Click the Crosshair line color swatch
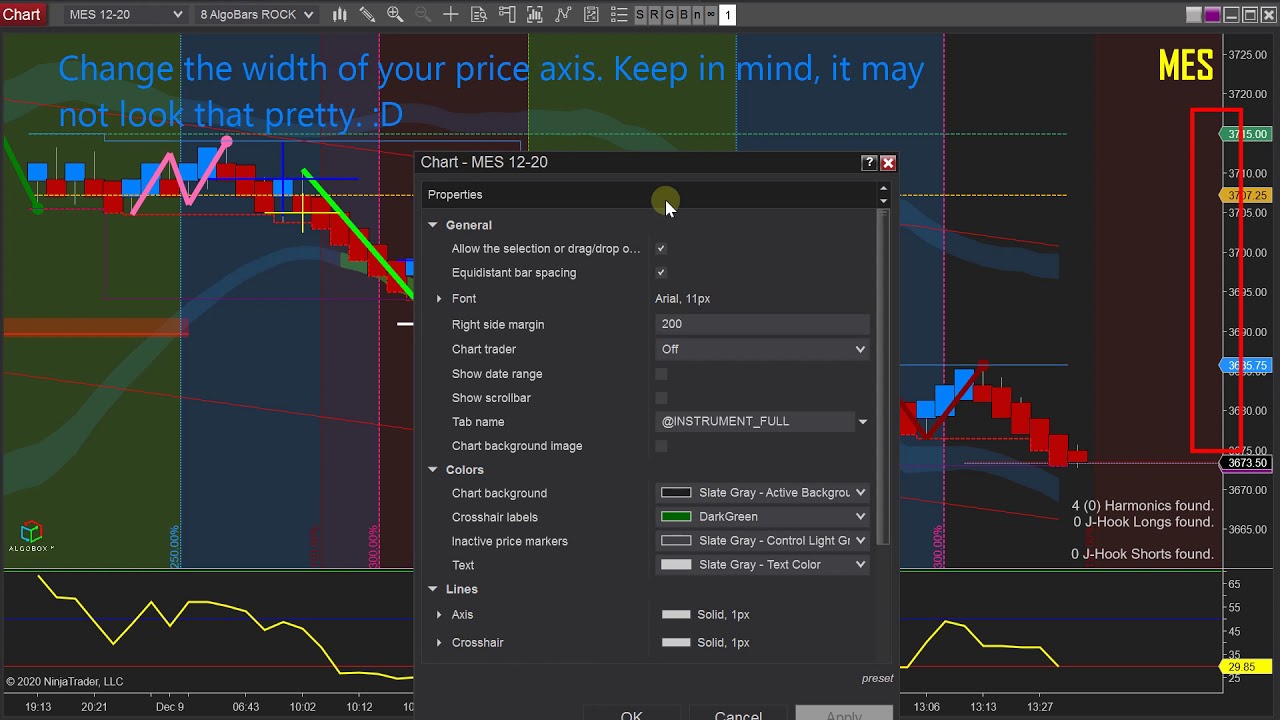1280x720 pixels. (x=676, y=643)
